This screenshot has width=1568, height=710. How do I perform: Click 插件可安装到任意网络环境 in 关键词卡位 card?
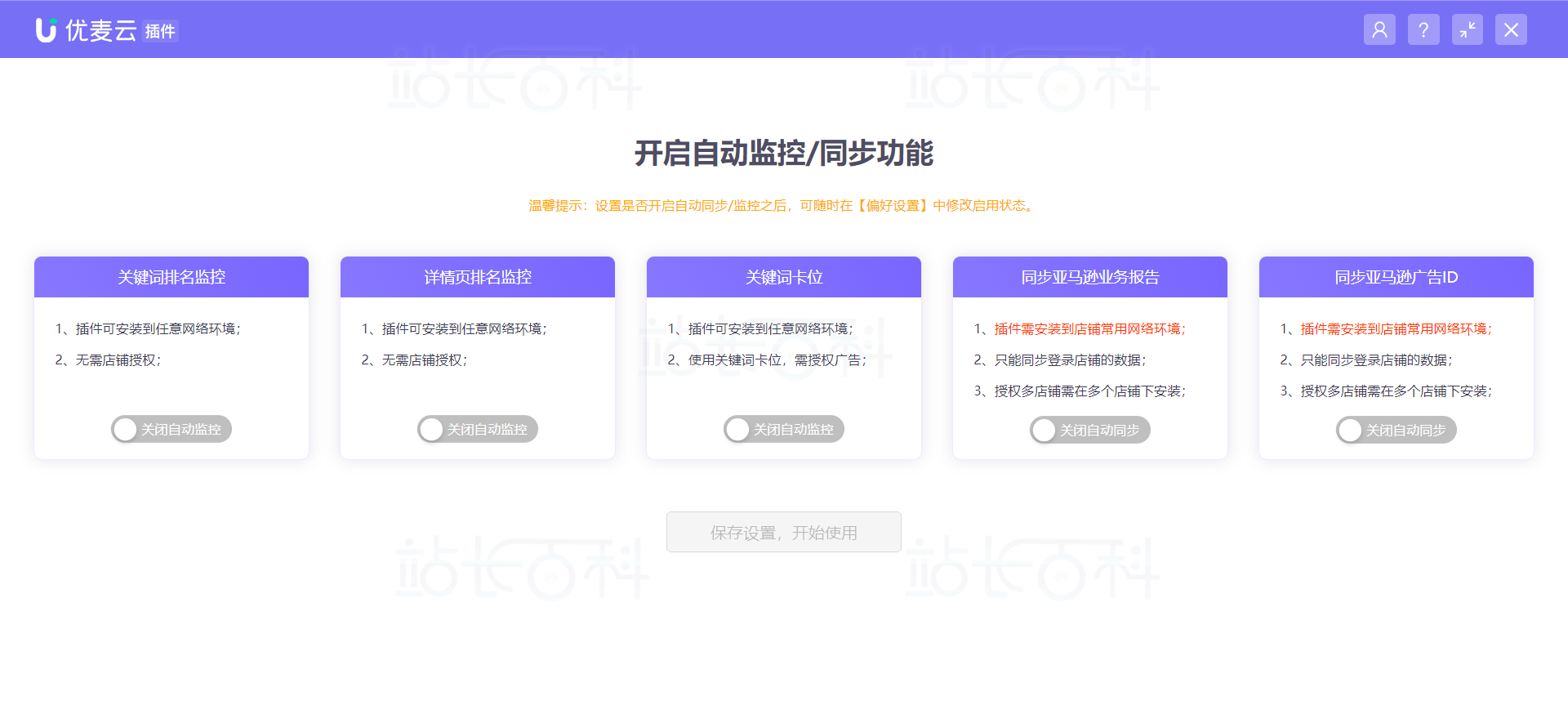(x=770, y=329)
